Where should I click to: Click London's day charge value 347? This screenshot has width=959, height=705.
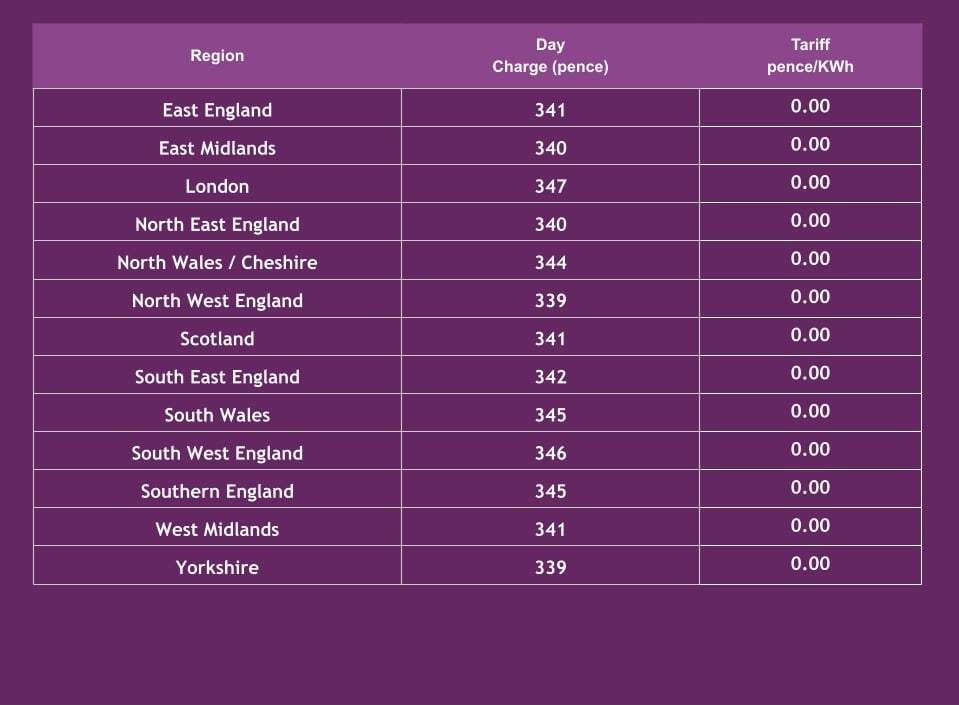tap(550, 186)
